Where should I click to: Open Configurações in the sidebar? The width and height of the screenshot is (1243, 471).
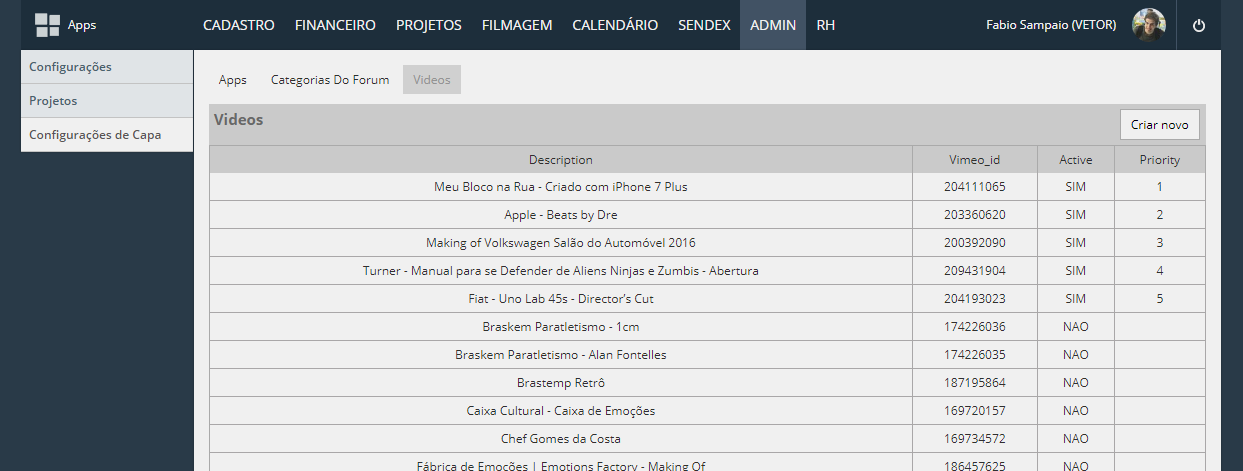pyautogui.click(x=106, y=67)
